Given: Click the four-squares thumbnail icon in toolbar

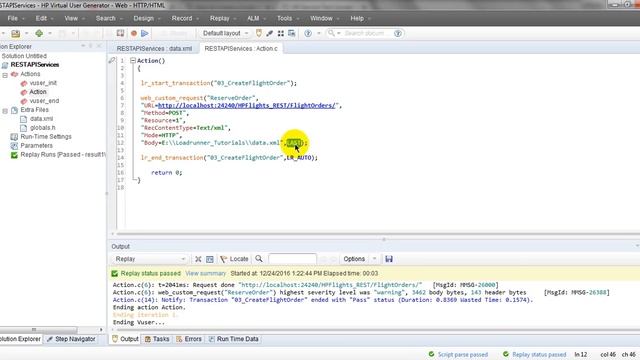Looking at the screenshot, I should coord(280,33).
